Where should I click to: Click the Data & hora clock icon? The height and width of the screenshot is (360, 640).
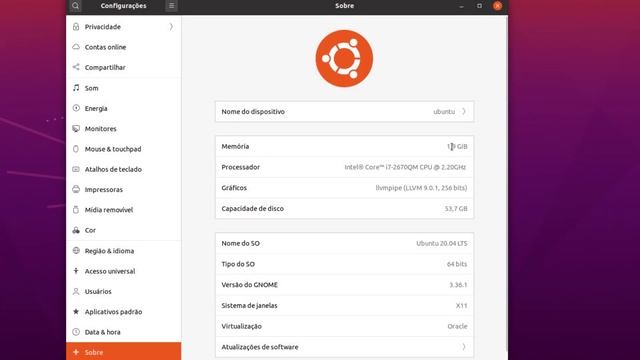pos(76,332)
